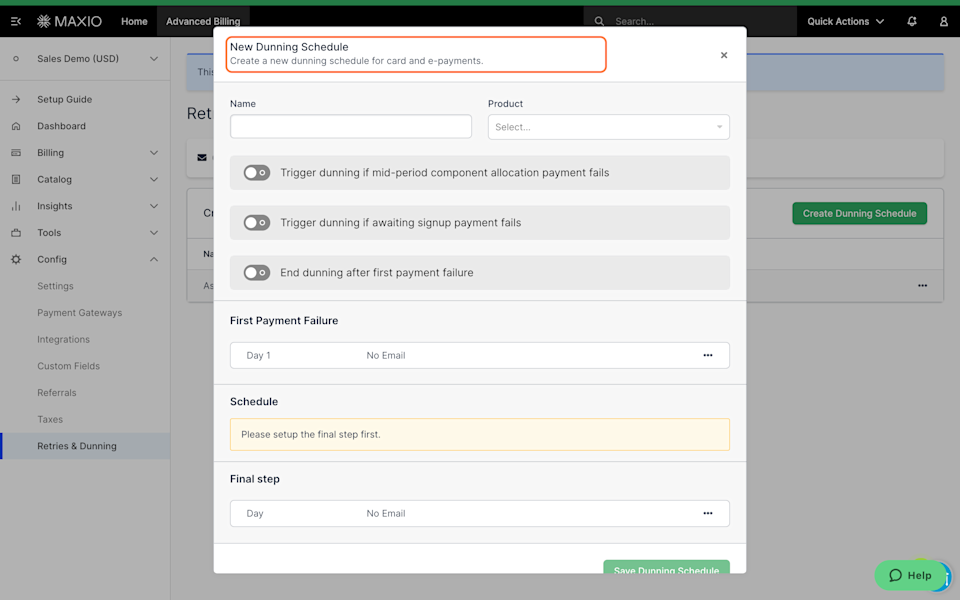
Task: Click the Billing card icon
Action: coord(16,152)
